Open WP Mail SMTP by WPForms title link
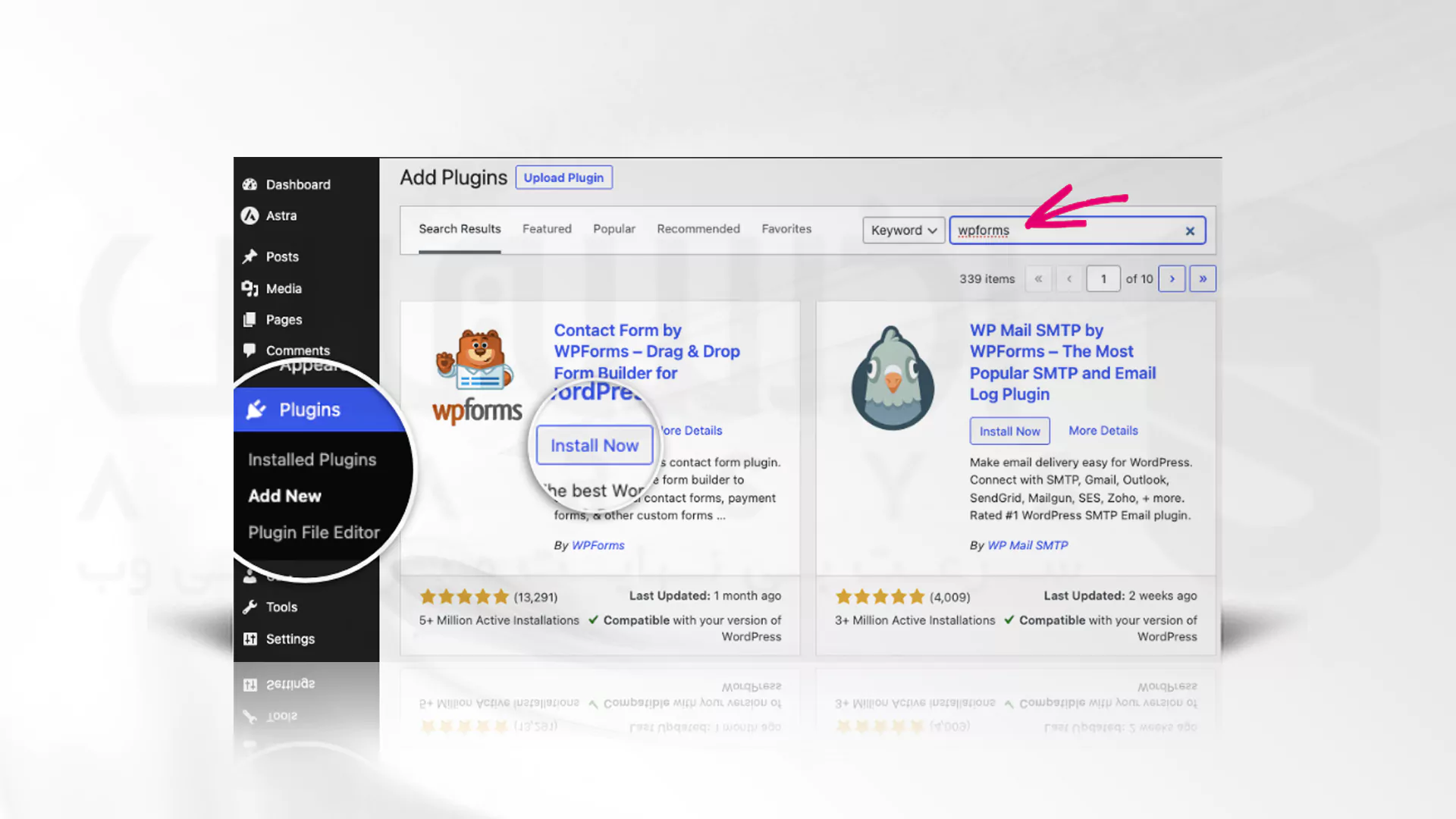This screenshot has height=819, width=1456. [x=1062, y=362]
